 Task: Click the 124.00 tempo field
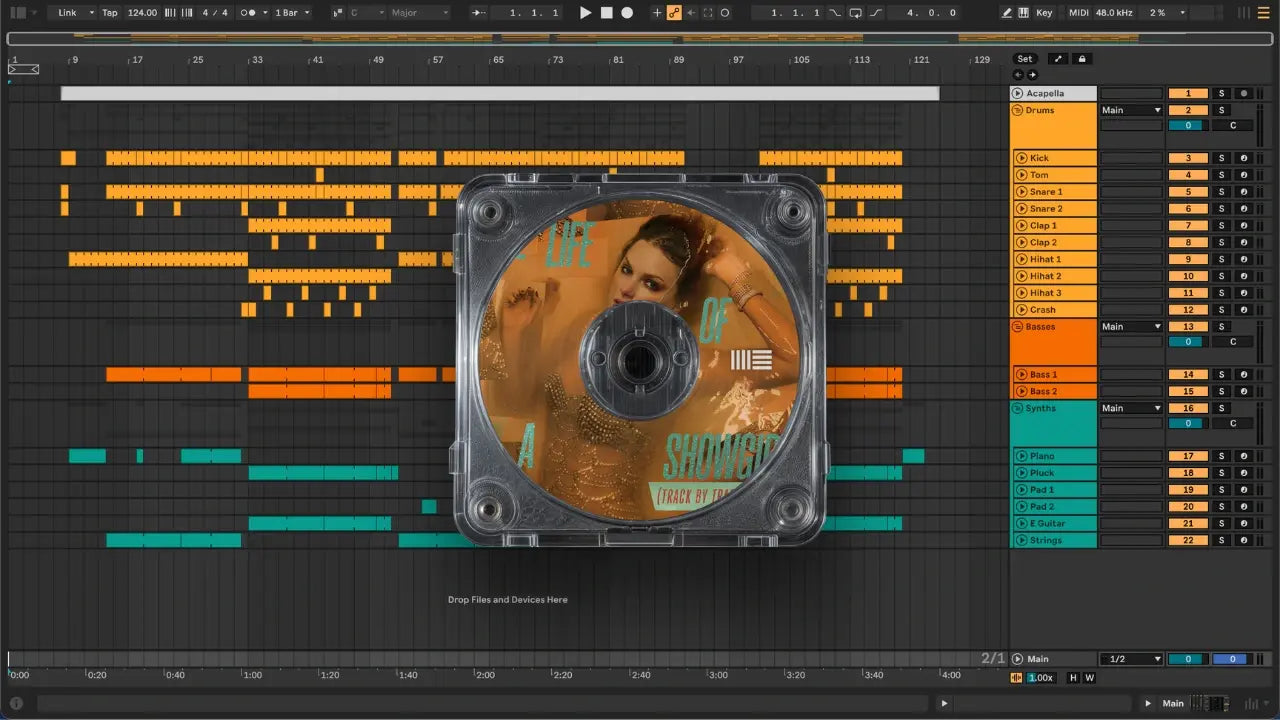(x=142, y=13)
